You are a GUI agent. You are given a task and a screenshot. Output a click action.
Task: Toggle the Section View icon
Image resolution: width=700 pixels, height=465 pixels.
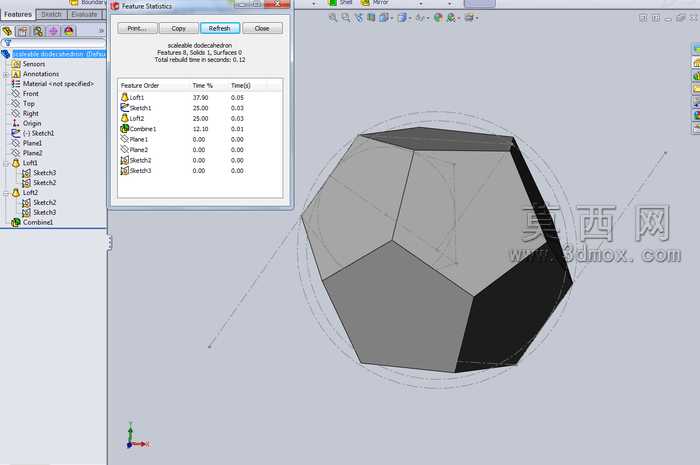[371, 17]
